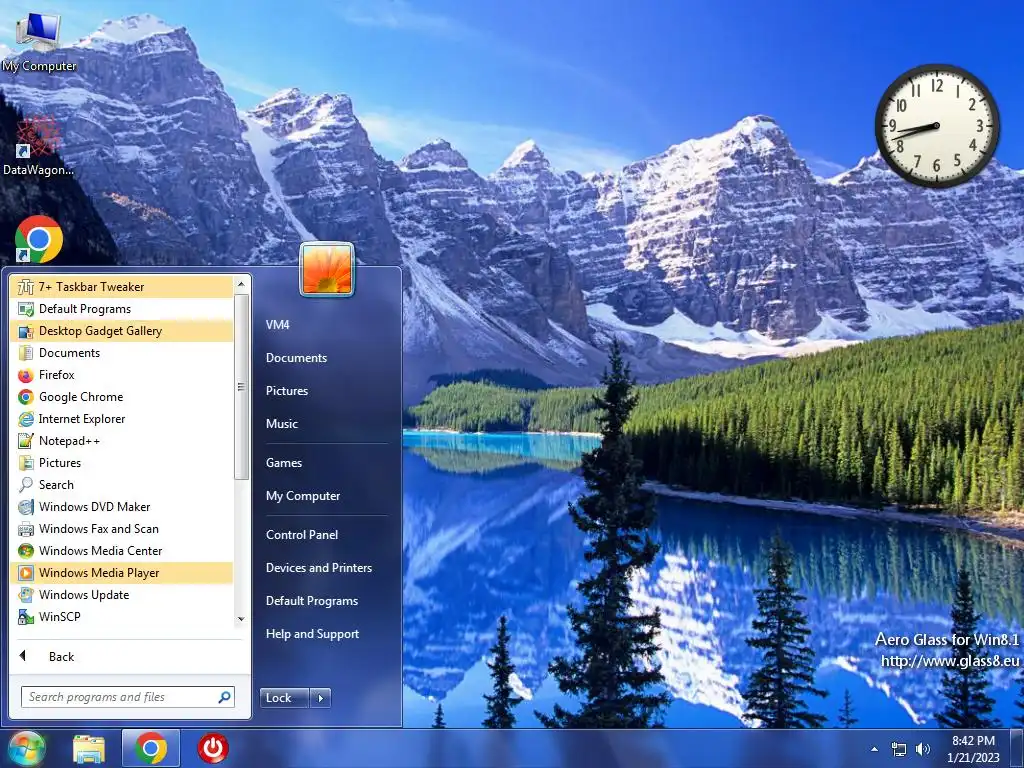Image resolution: width=1024 pixels, height=768 pixels.
Task: Open Windows DVD Maker icon
Action: coord(25,507)
